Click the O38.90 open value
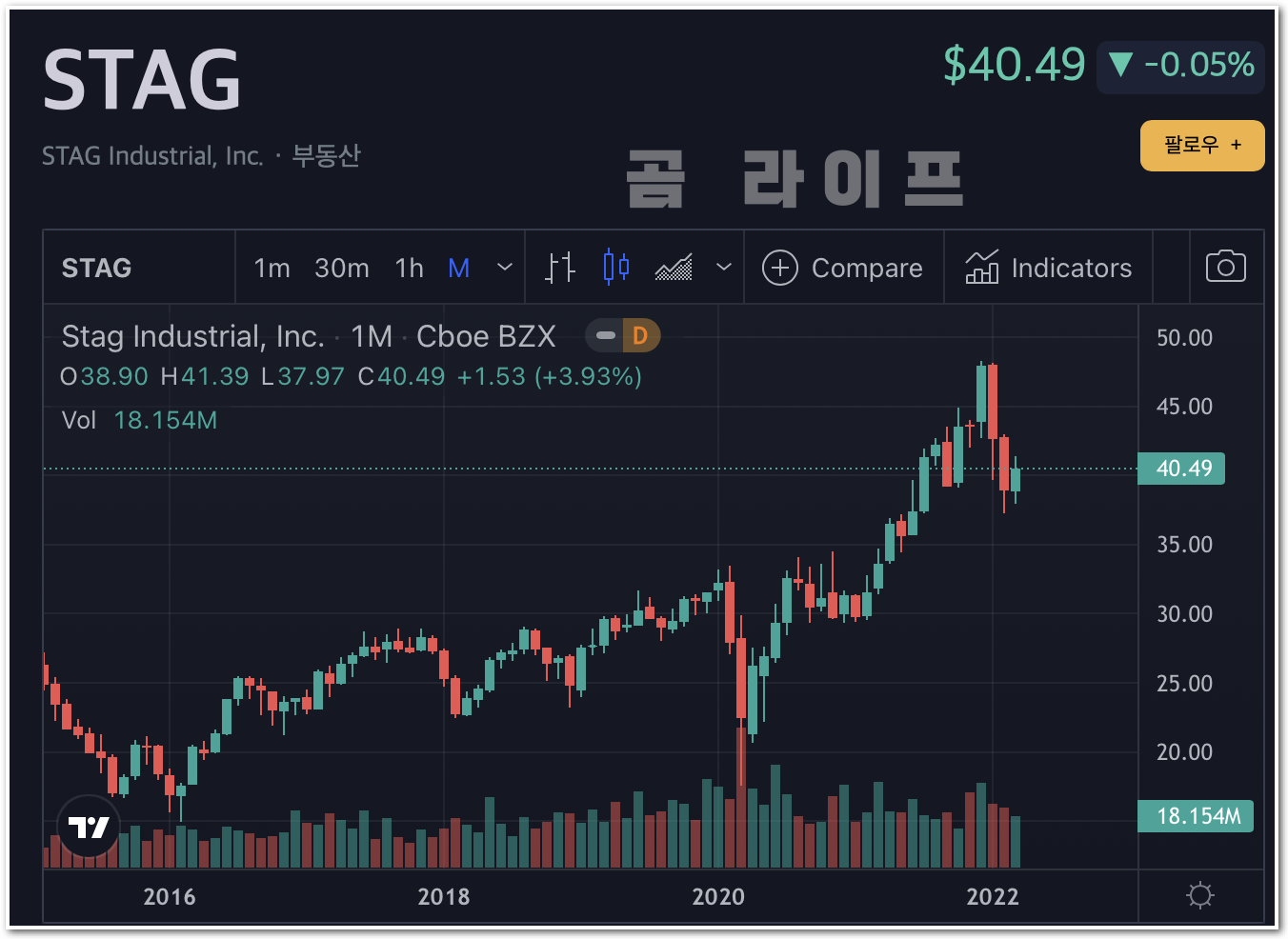Screen dimensions: 1288x939 (104, 377)
